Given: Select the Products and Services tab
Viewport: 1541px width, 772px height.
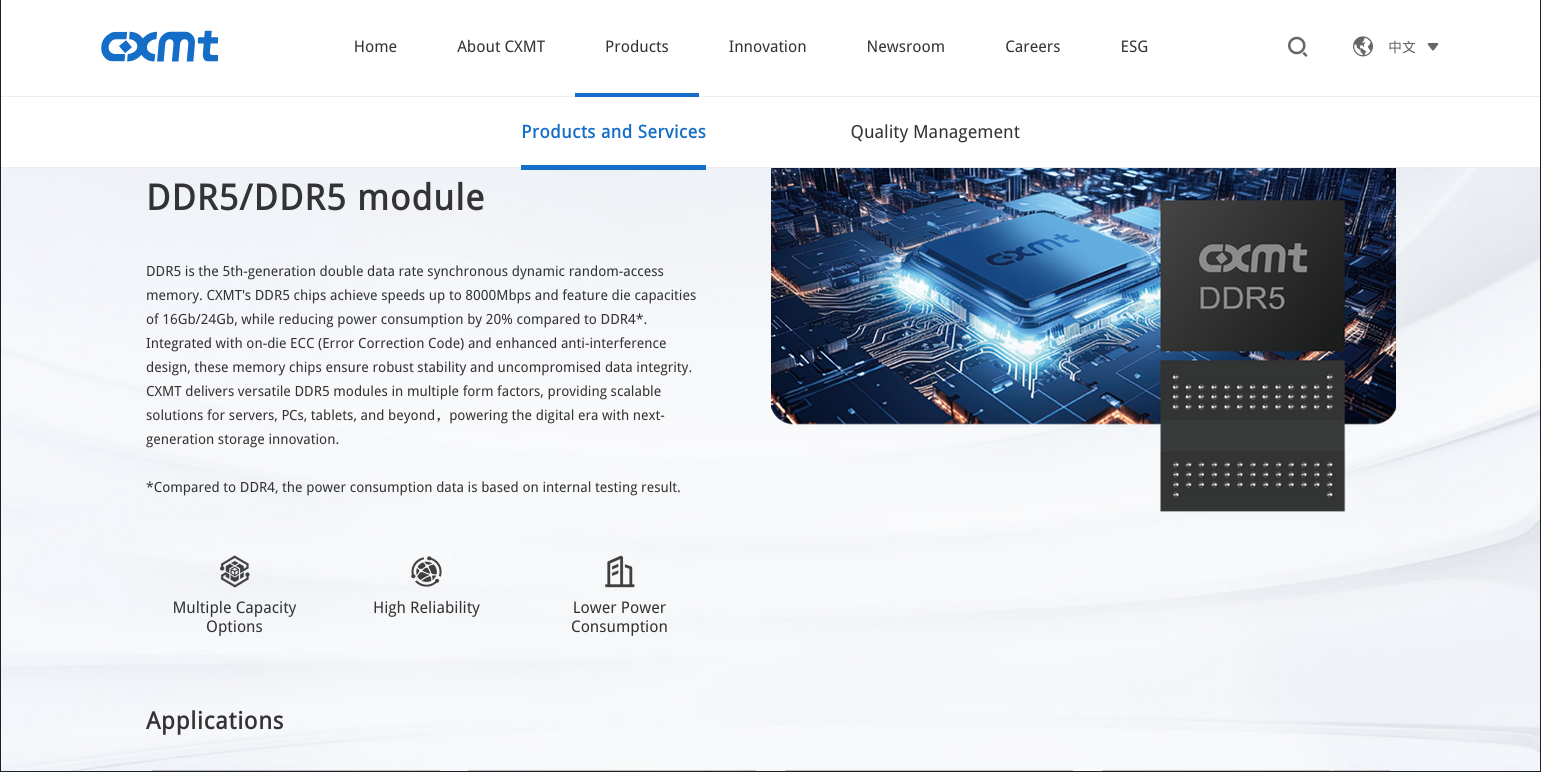Looking at the screenshot, I should pyautogui.click(x=613, y=132).
